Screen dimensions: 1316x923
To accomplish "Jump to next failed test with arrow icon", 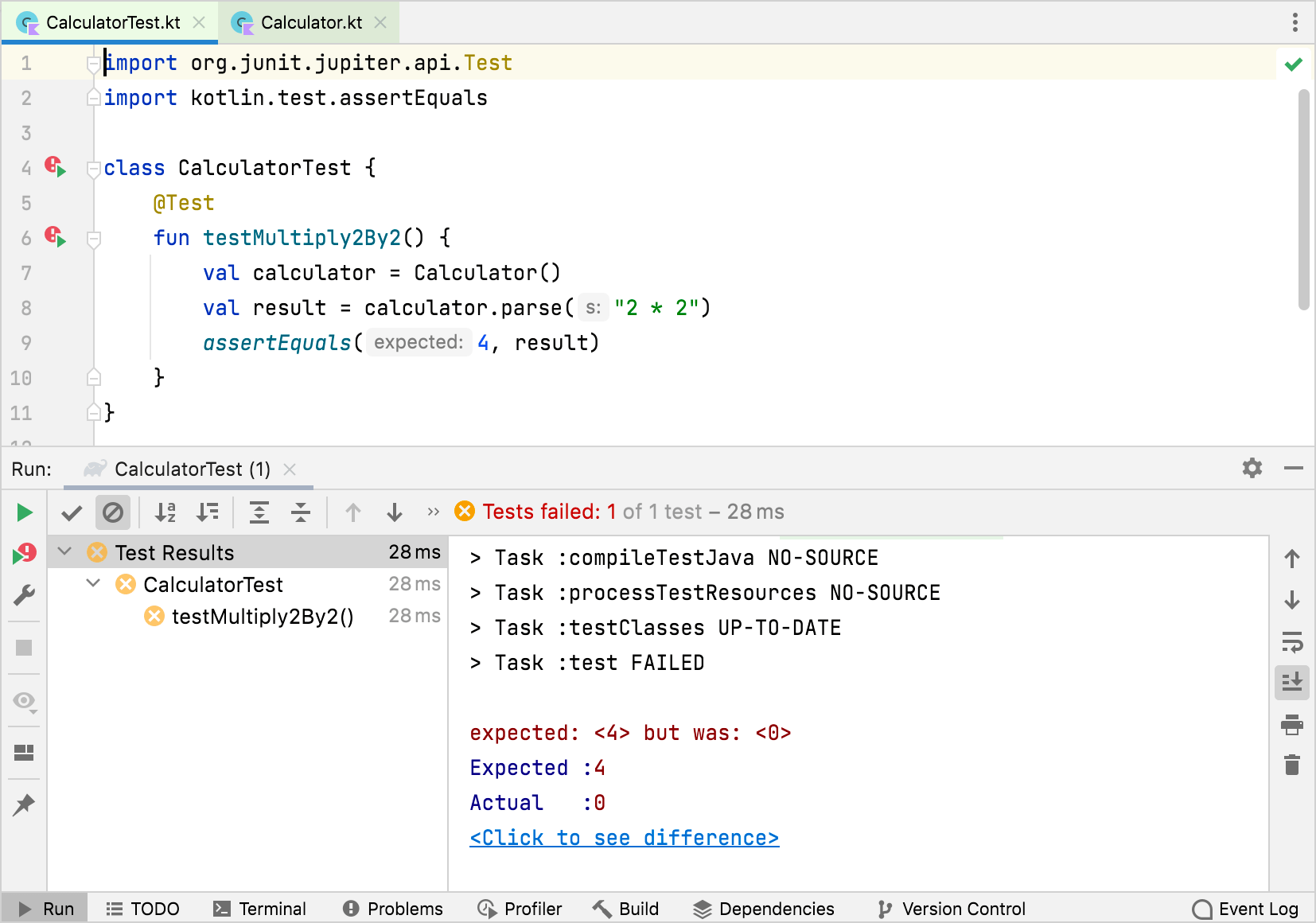I will pyautogui.click(x=395, y=512).
